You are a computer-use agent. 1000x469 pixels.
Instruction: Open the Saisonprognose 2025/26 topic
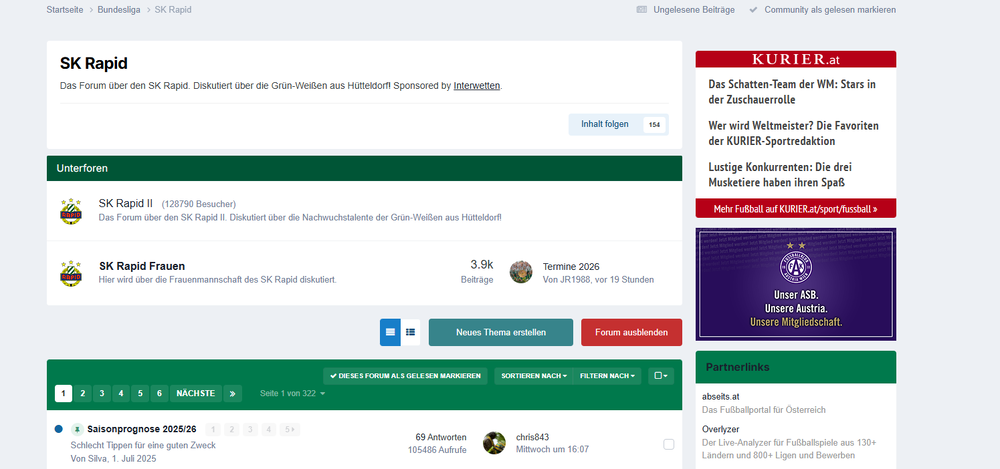click(142, 429)
